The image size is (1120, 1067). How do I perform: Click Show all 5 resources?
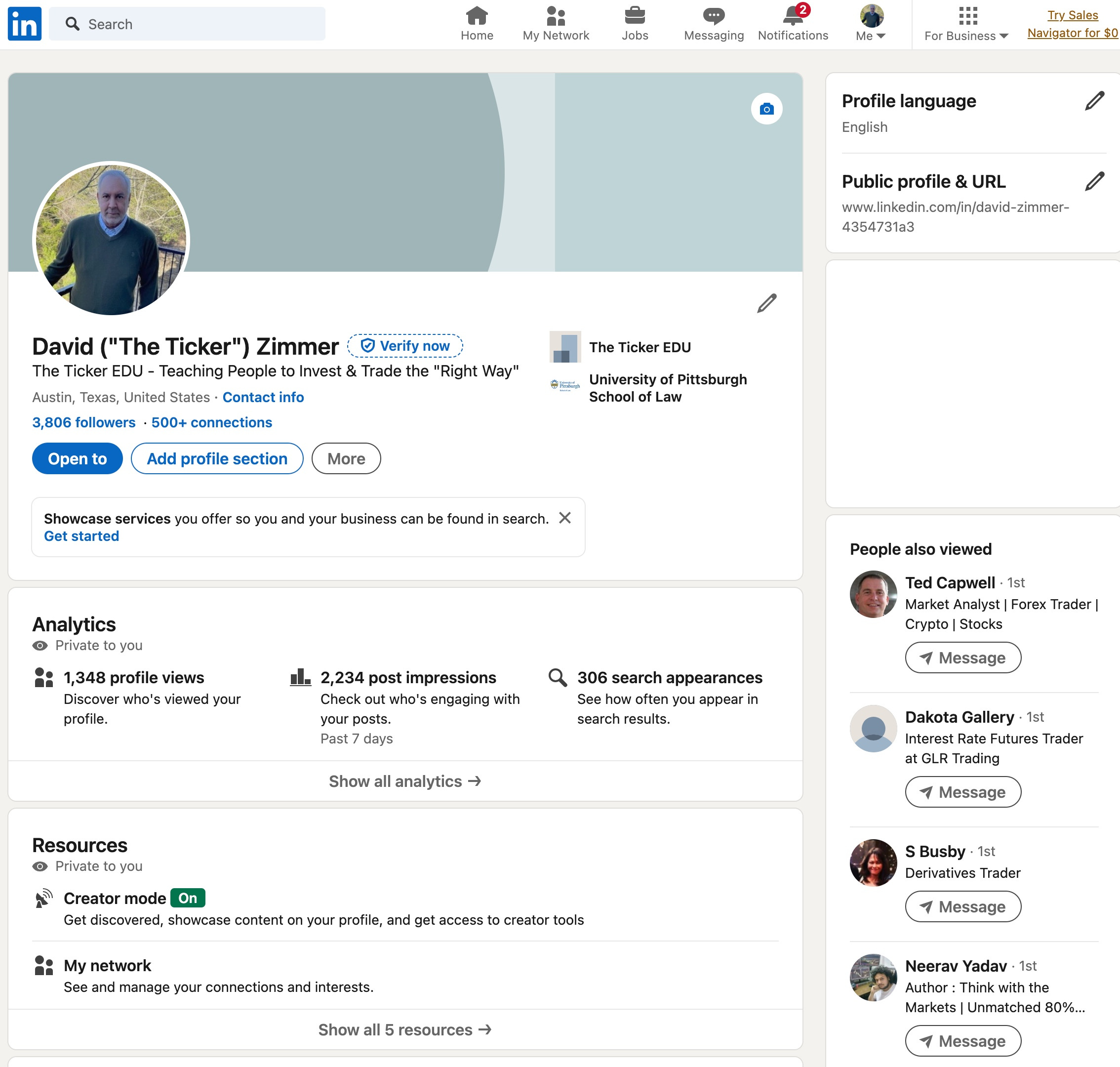(405, 1030)
